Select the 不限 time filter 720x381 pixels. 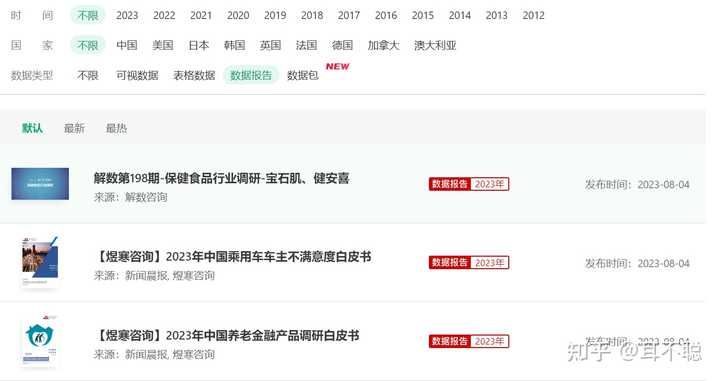(88, 15)
